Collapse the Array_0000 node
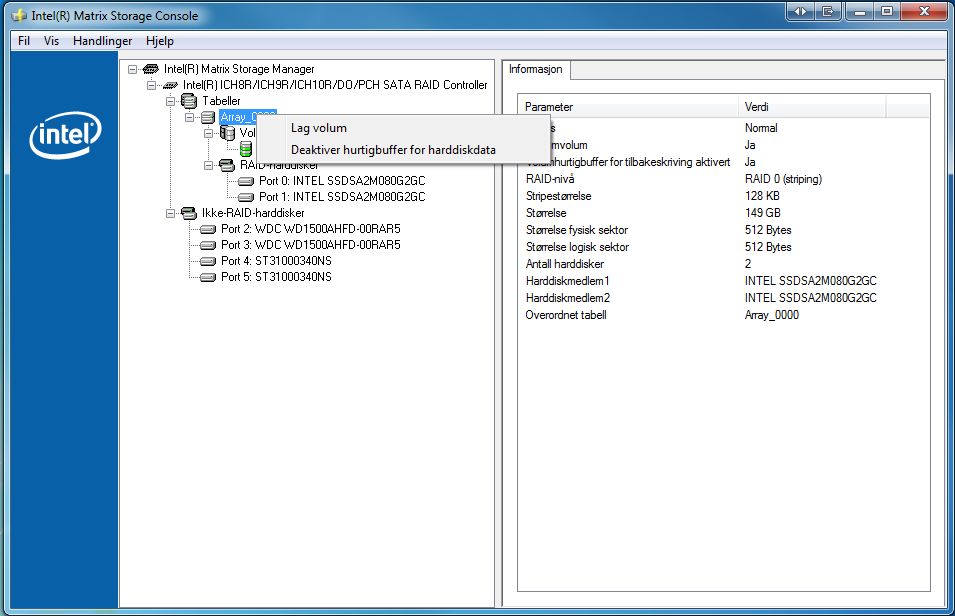 pos(189,117)
